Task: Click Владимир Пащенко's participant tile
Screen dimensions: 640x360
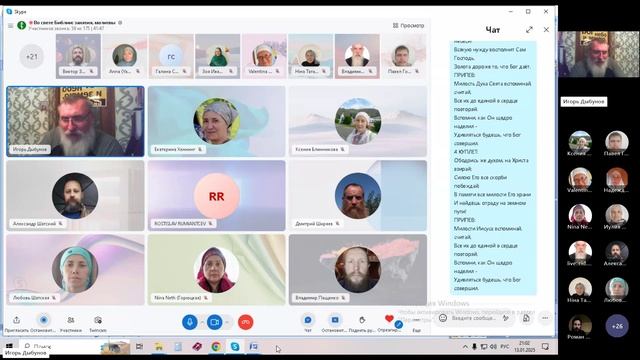Action: [x=358, y=270]
